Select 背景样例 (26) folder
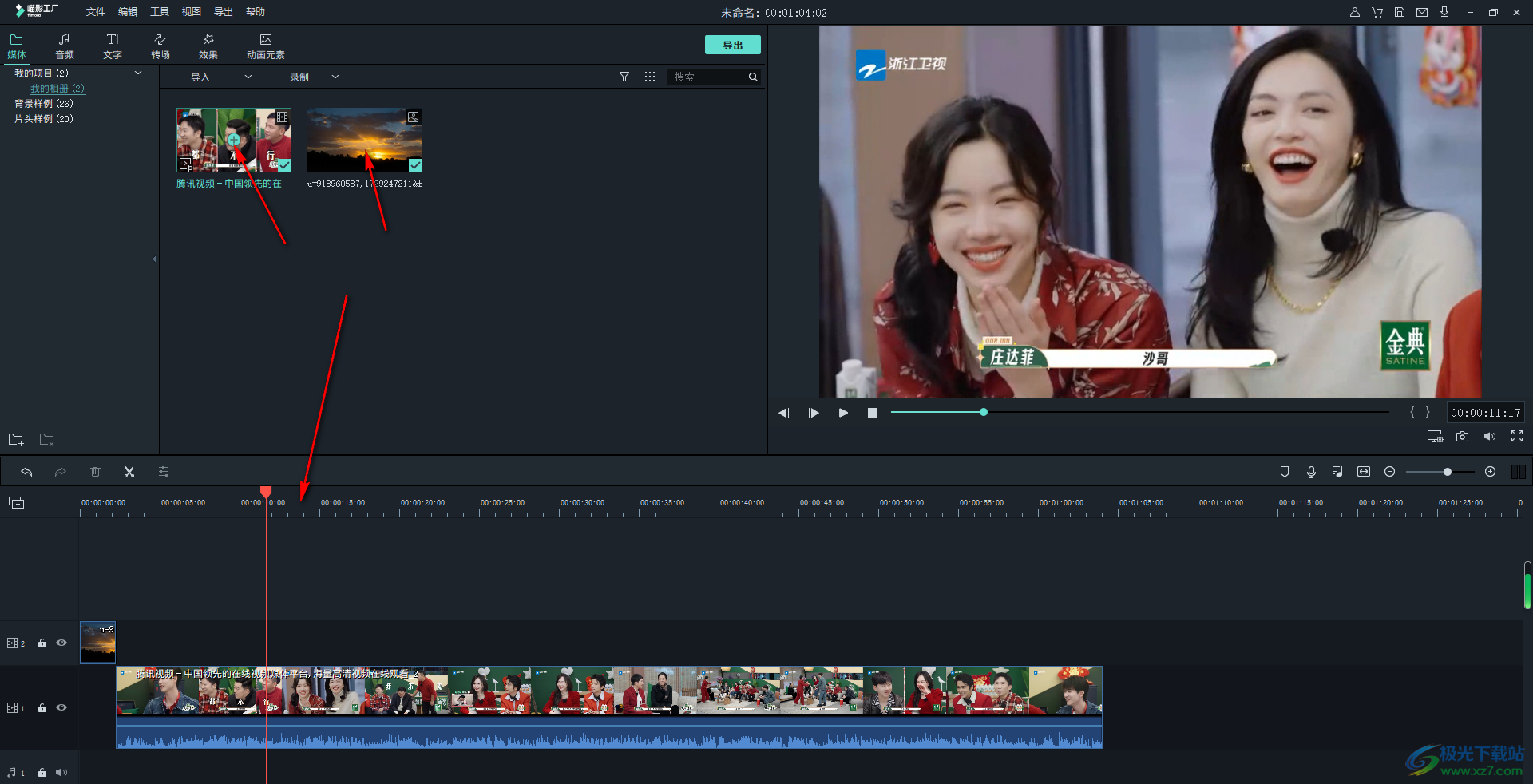Screen dimensions: 1533x784 click(44, 103)
